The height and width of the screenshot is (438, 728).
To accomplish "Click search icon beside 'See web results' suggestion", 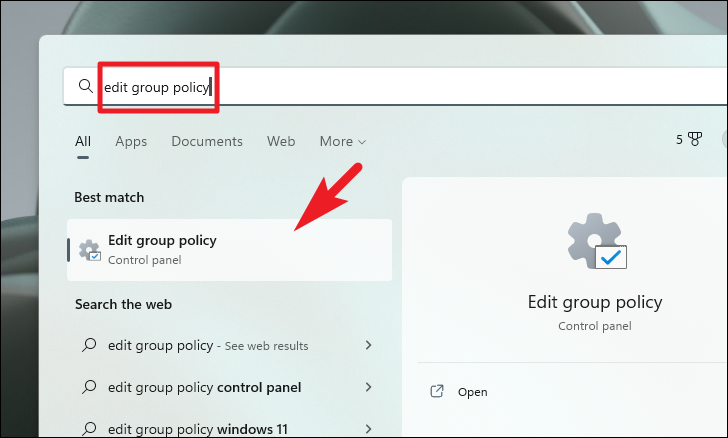I will pos(89,345).
